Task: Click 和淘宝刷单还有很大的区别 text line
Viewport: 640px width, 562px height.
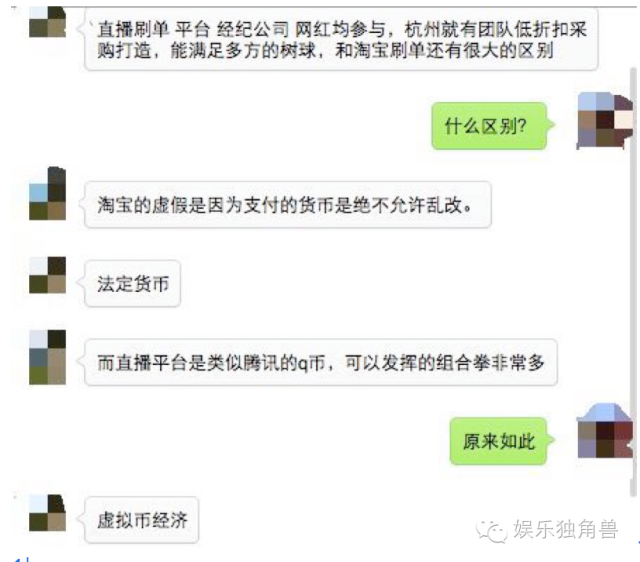Action: pyautogui.click(x=444, y=51)
